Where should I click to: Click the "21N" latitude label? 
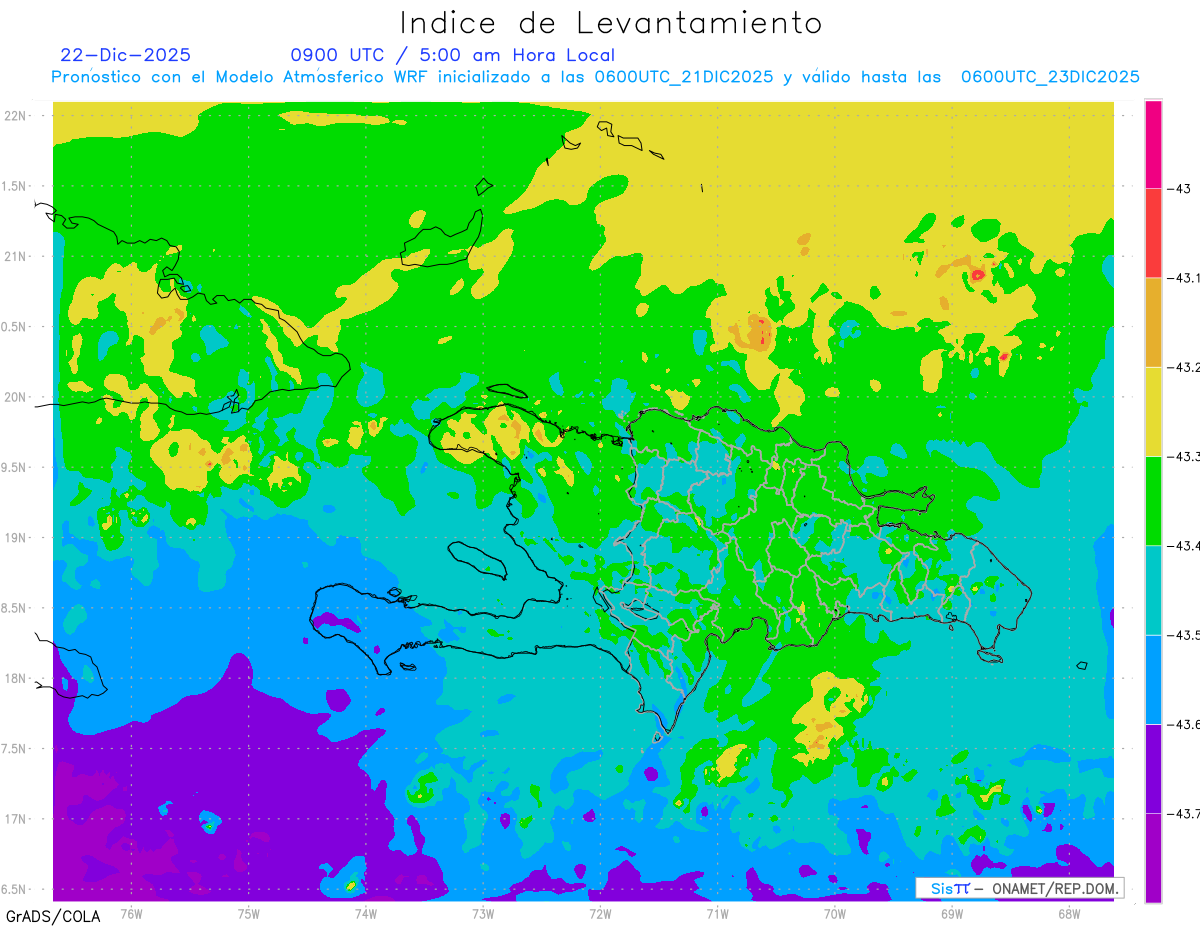point(15,257)
